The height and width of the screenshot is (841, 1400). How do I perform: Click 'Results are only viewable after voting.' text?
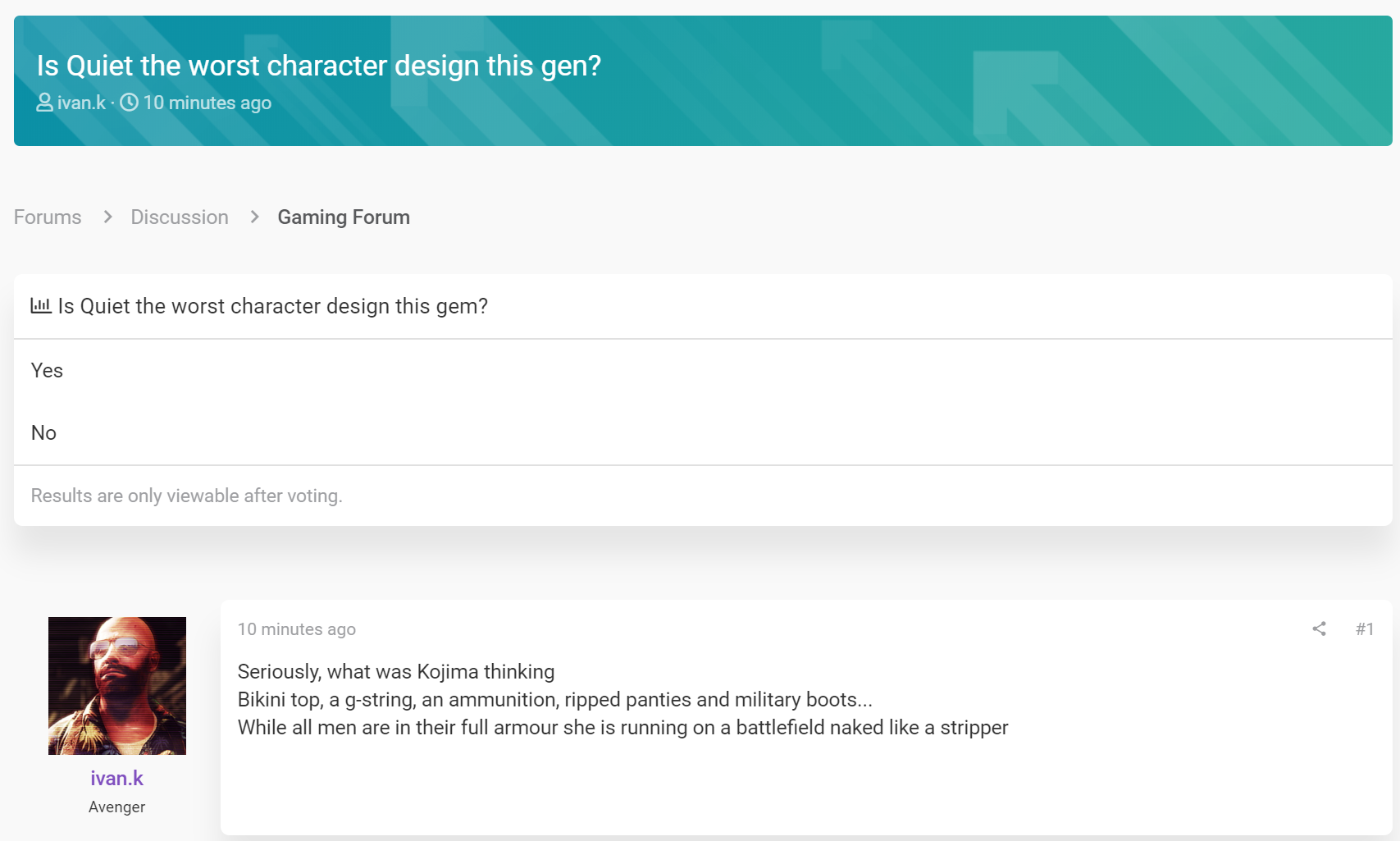[x=187, y=496]
